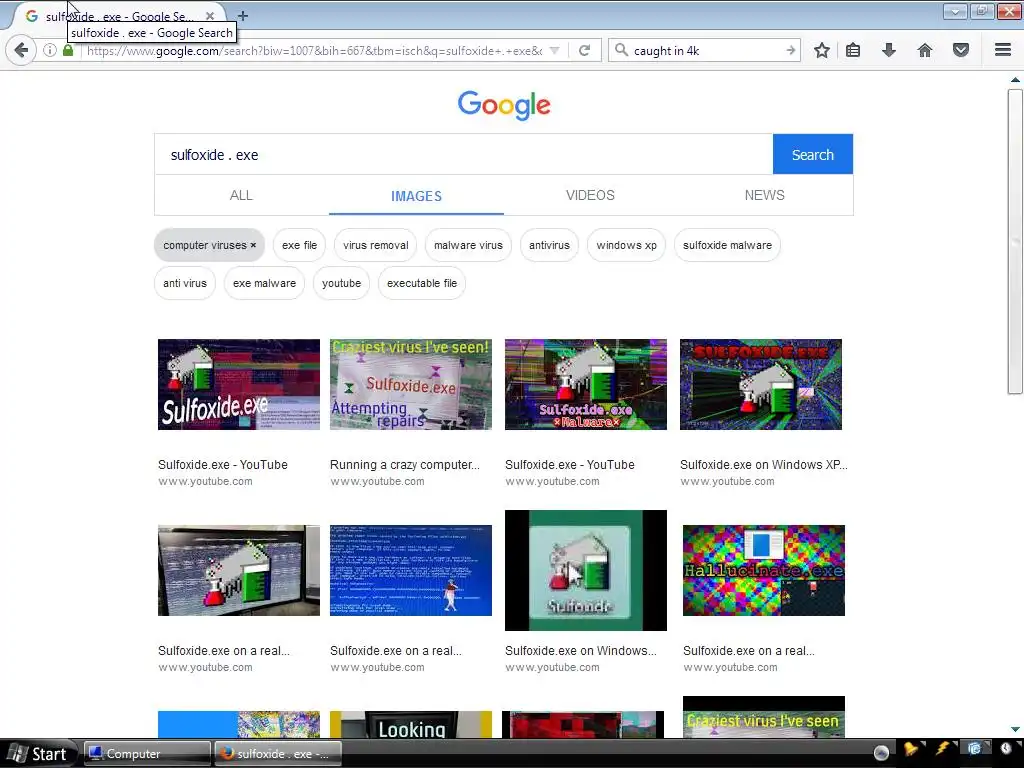The width and height of the screenshot is (1024, 768).
Task: Focus the Google search input field
Action: click(463, 154)
